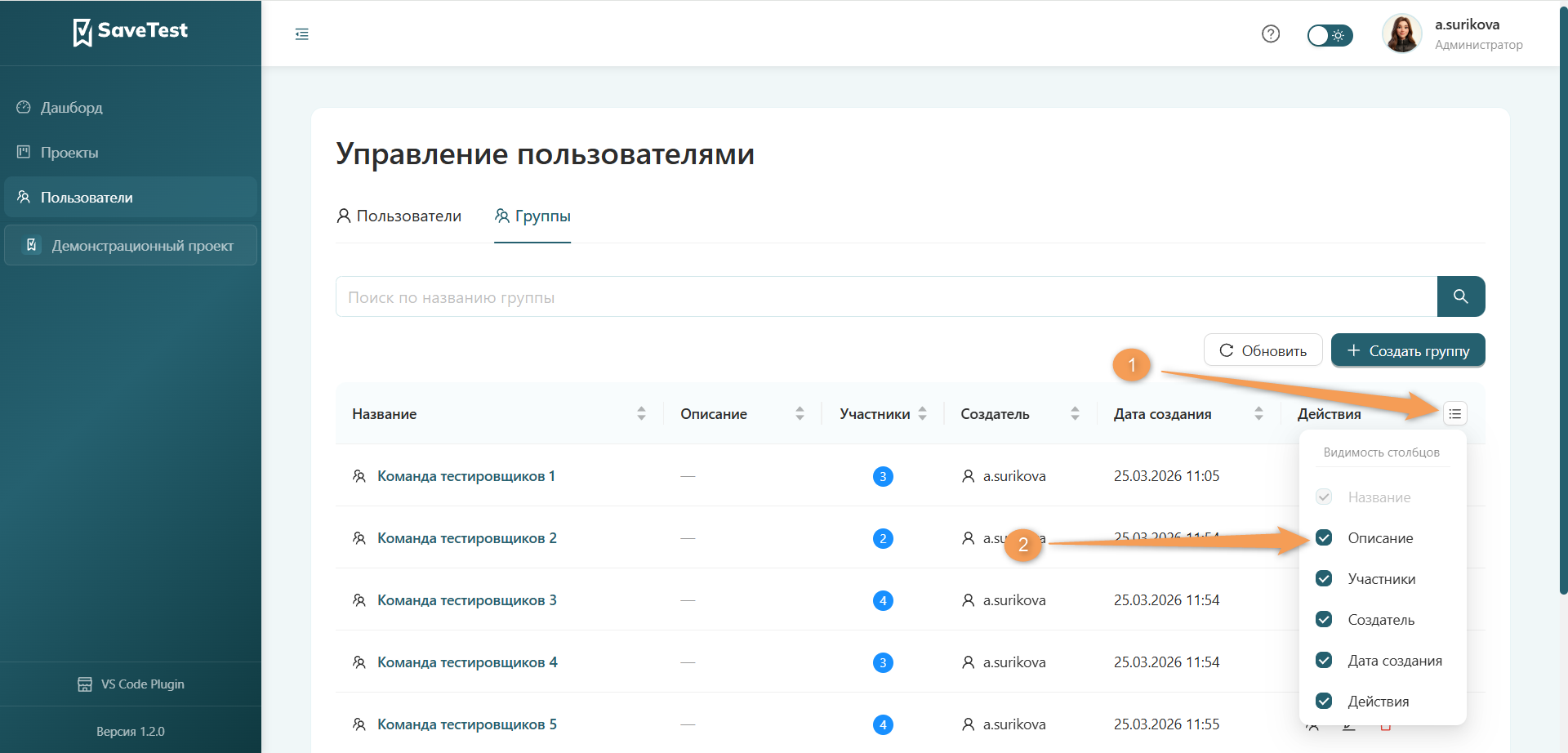Open the sidebar collapse icon

(x=301, y=33)
